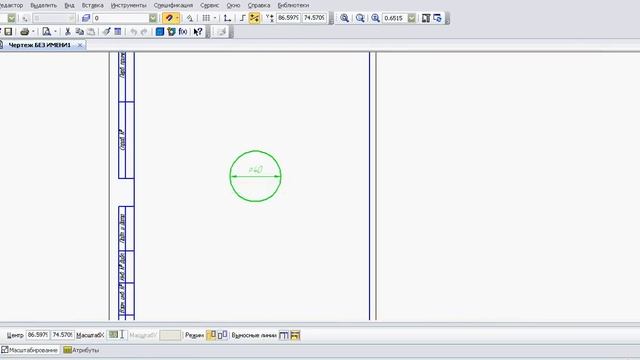Screen dimensions: 640x360
Task: Open the Спецификация menu
Action: click(173, 6)
